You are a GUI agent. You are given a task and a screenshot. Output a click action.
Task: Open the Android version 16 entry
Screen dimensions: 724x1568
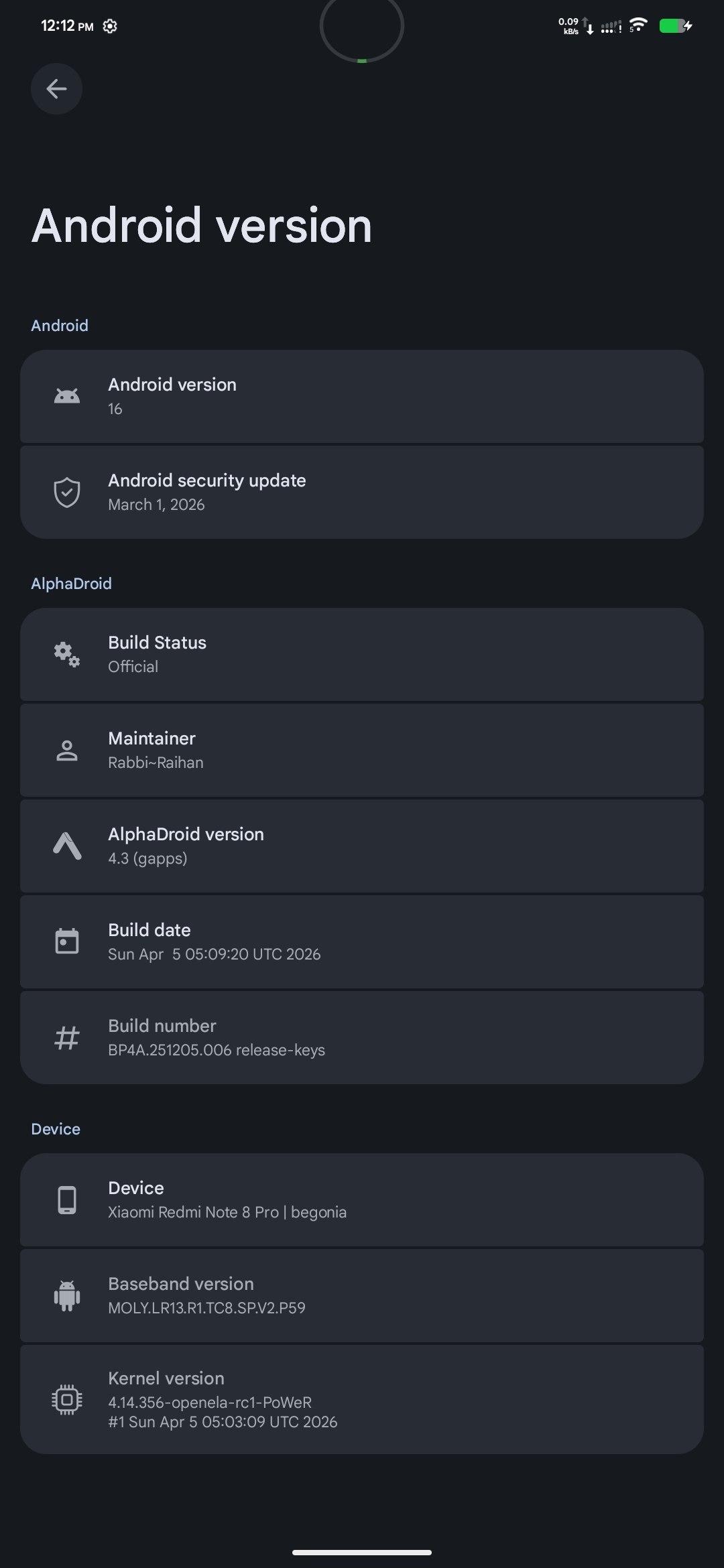pos(362,396)
